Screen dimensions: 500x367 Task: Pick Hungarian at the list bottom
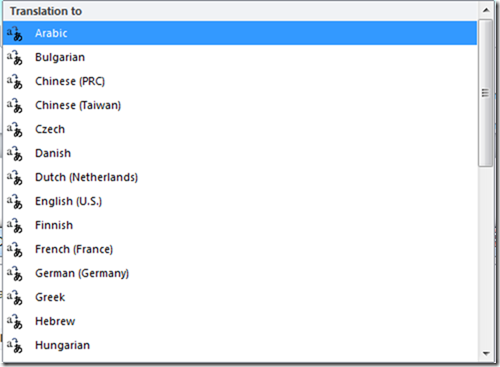pyautogui.click(x=240, y=345)
